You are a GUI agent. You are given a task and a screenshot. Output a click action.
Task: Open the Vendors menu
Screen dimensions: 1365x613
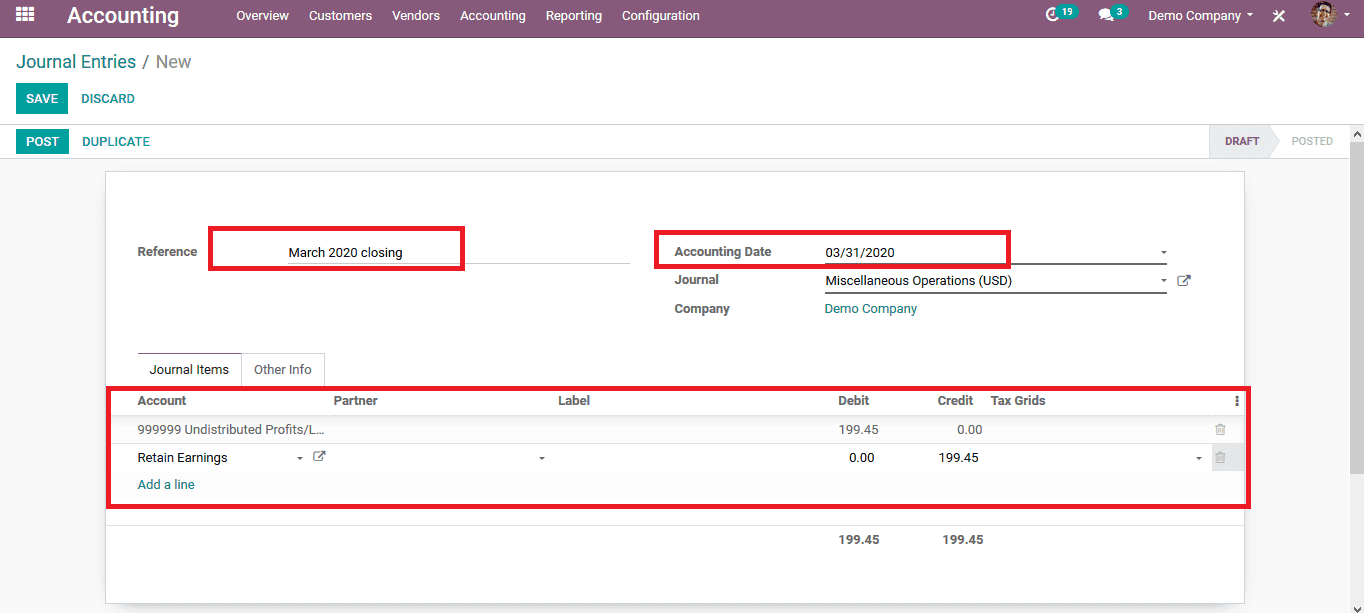[416, 16]
